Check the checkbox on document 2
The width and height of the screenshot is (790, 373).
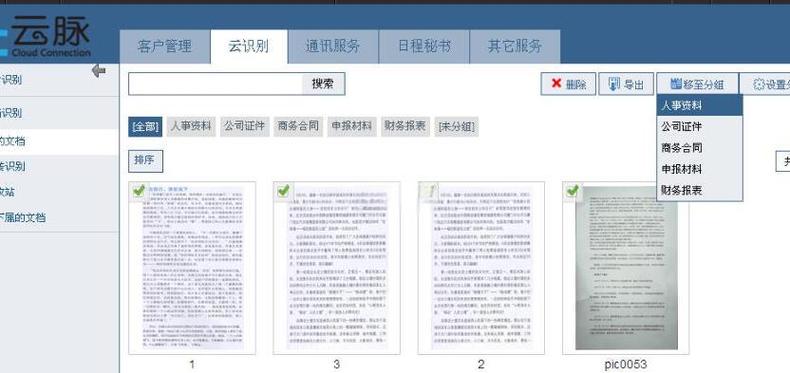tap(429, 191)
